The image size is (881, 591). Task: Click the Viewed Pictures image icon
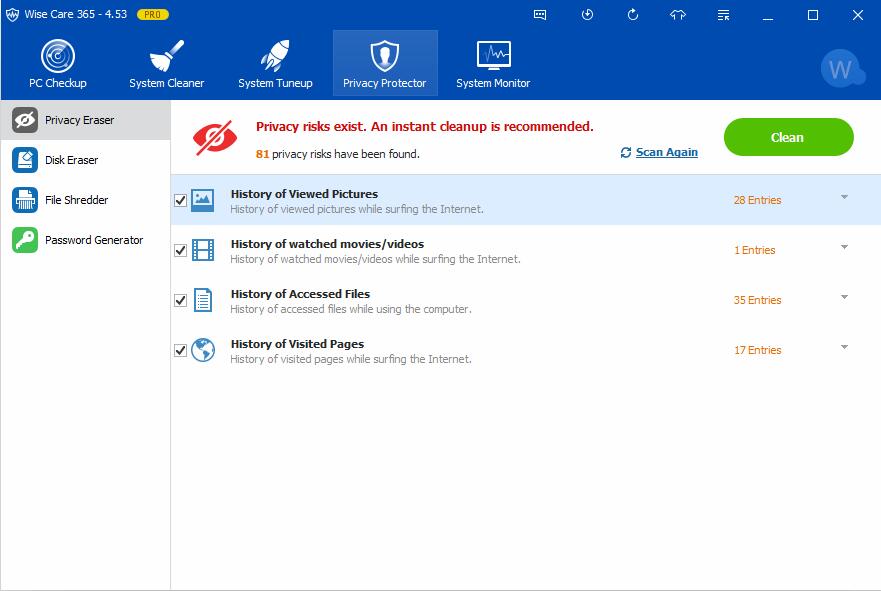coord(202,200)
